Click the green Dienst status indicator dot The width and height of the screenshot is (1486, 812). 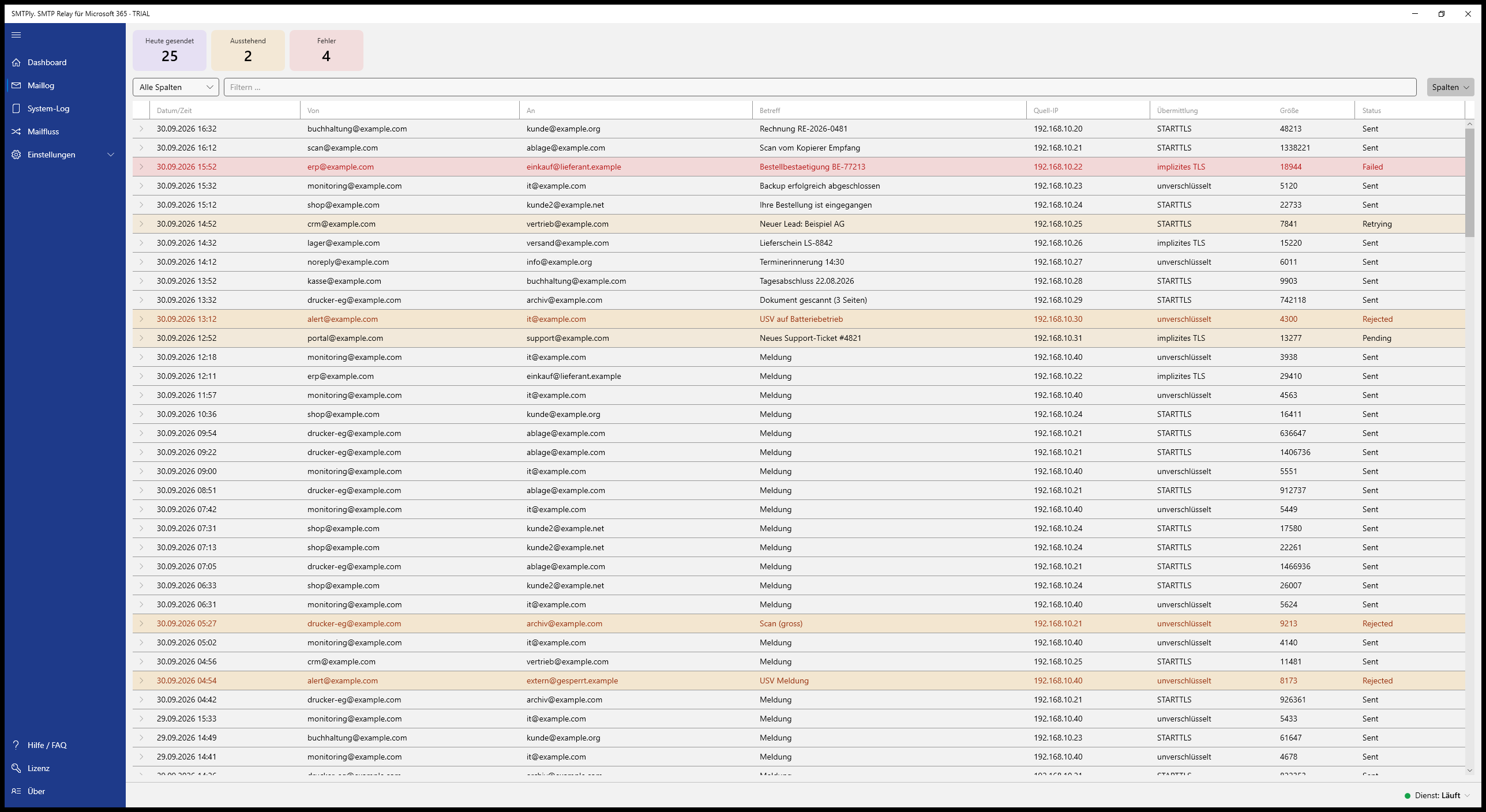1408,795
